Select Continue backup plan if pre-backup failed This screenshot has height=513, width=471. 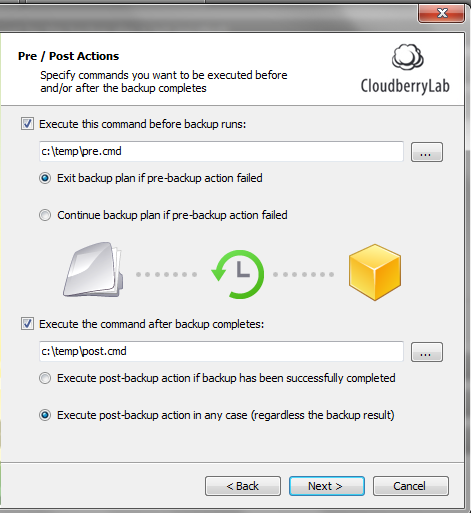point(45,215)
